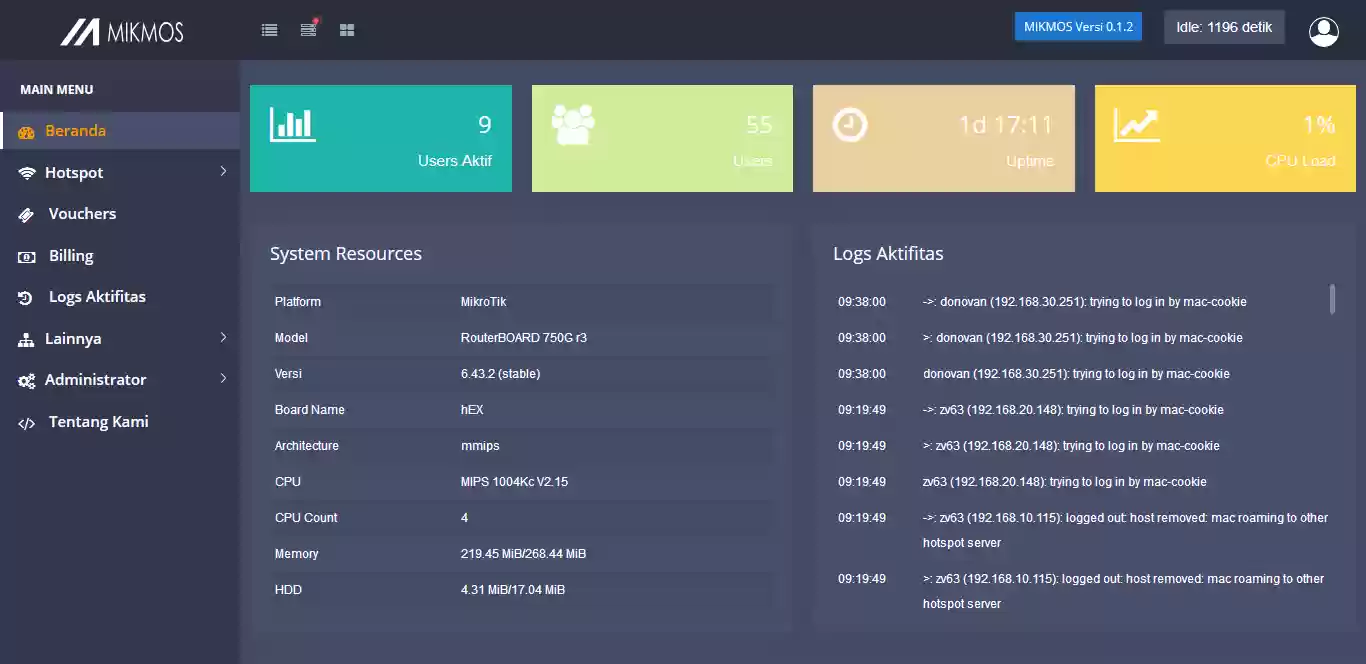Open Logs Aktifitas in the sidebar

[97, 297]
